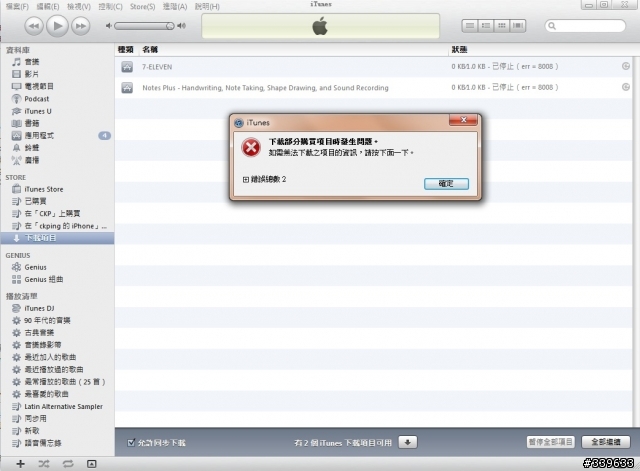Screen dimensions: 640x471
Task: Open the Store(S) menu
Action: coord(142,7)
